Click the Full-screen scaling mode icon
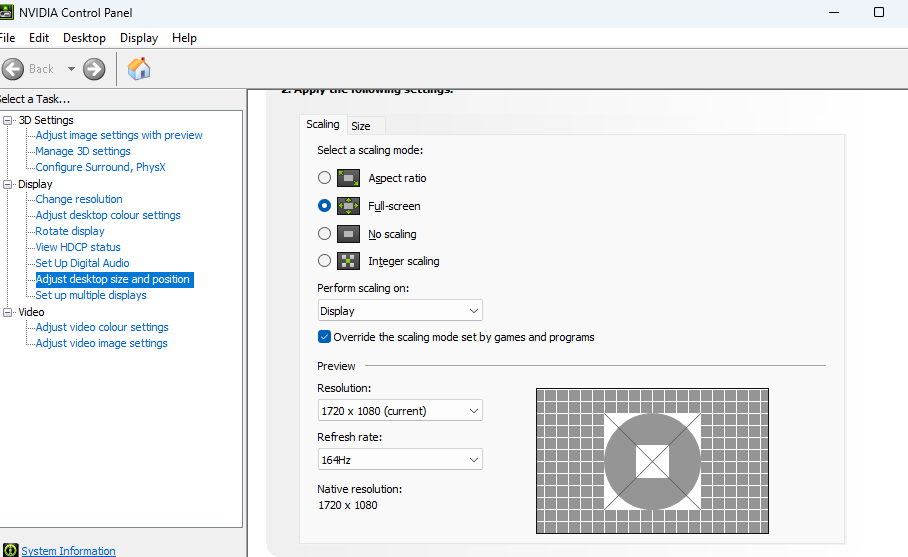The image size is (908, 557). (348, 206)
